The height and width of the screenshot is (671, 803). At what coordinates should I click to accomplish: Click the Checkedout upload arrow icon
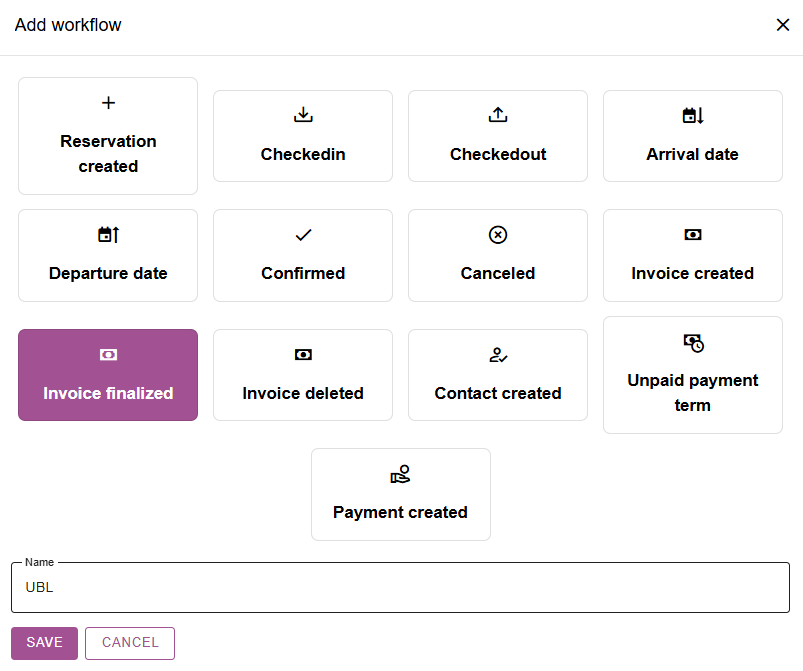tap(498, 115)
